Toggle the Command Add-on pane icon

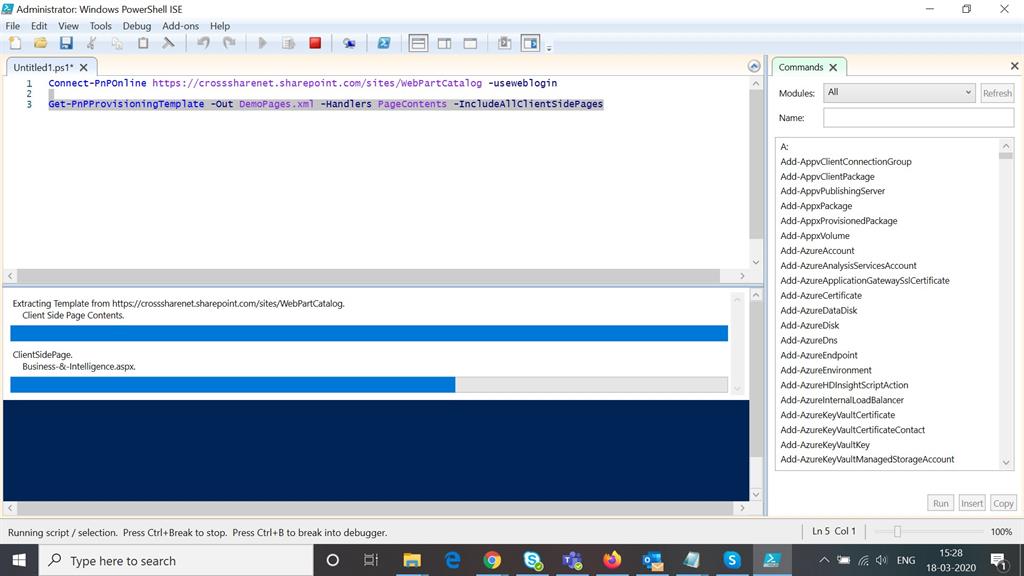point(530,43)
